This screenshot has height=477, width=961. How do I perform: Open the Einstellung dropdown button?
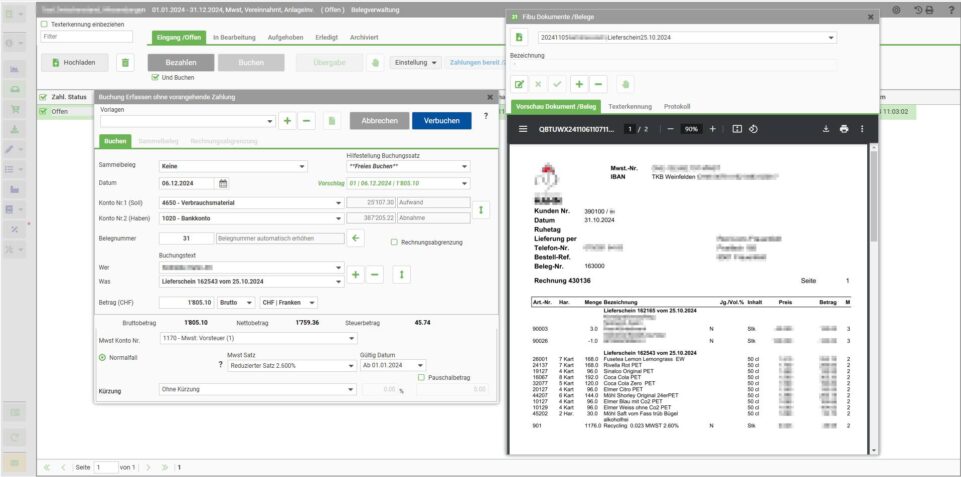tap(416, 63)
